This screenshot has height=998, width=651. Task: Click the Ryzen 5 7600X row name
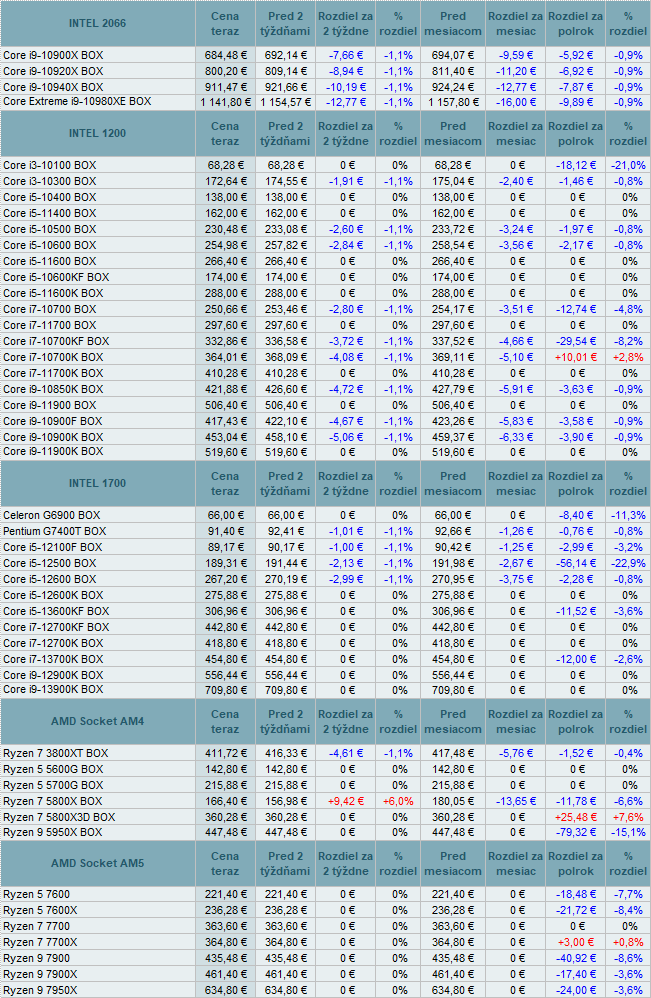point(40,911)
